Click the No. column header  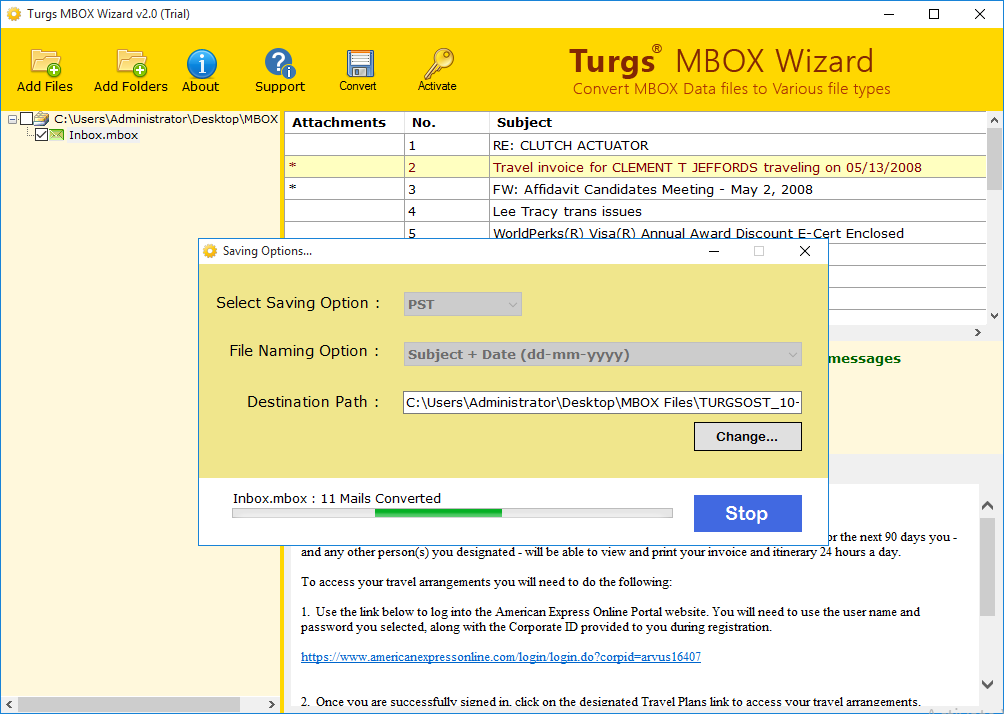tap(447, 122)
